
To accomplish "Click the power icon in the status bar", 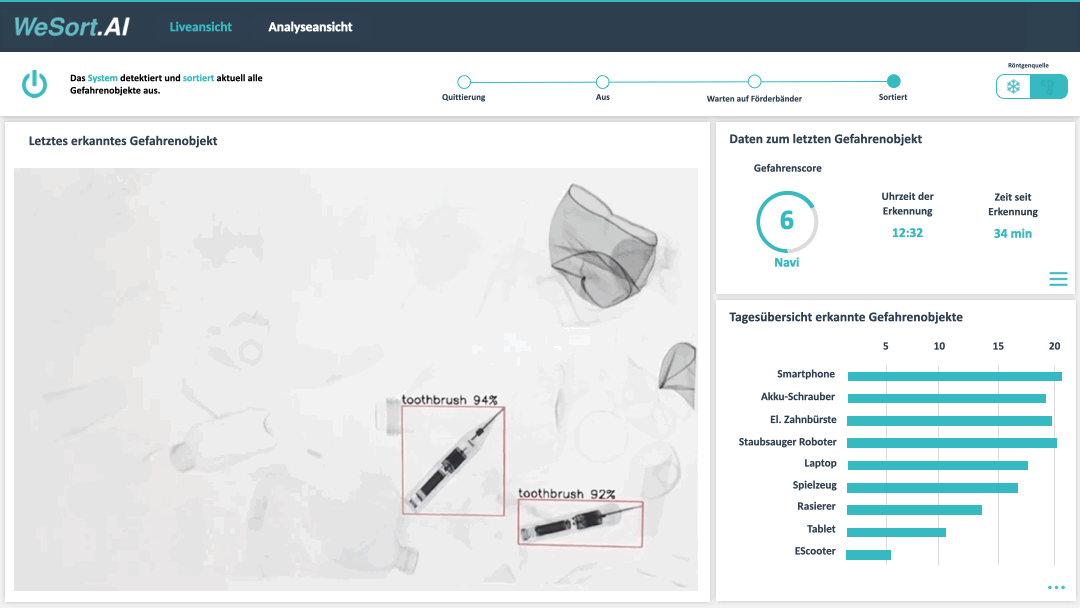I will (x=34, y=84).
